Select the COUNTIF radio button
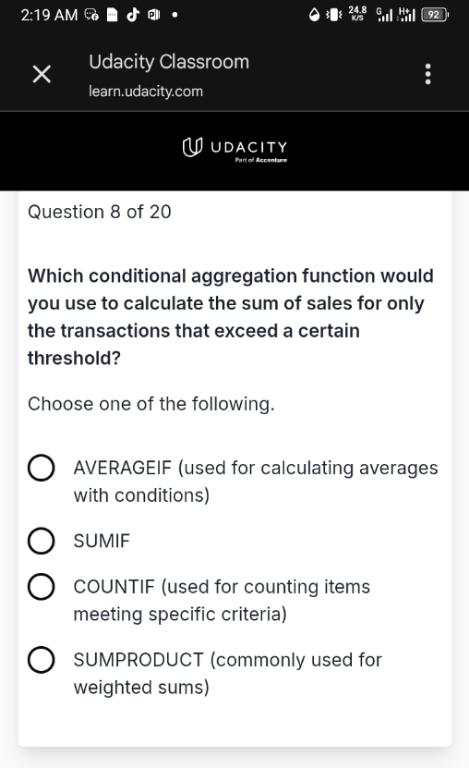Image resolution: width=469 pixels, height=768 pixels. click(x=41, y=587)
